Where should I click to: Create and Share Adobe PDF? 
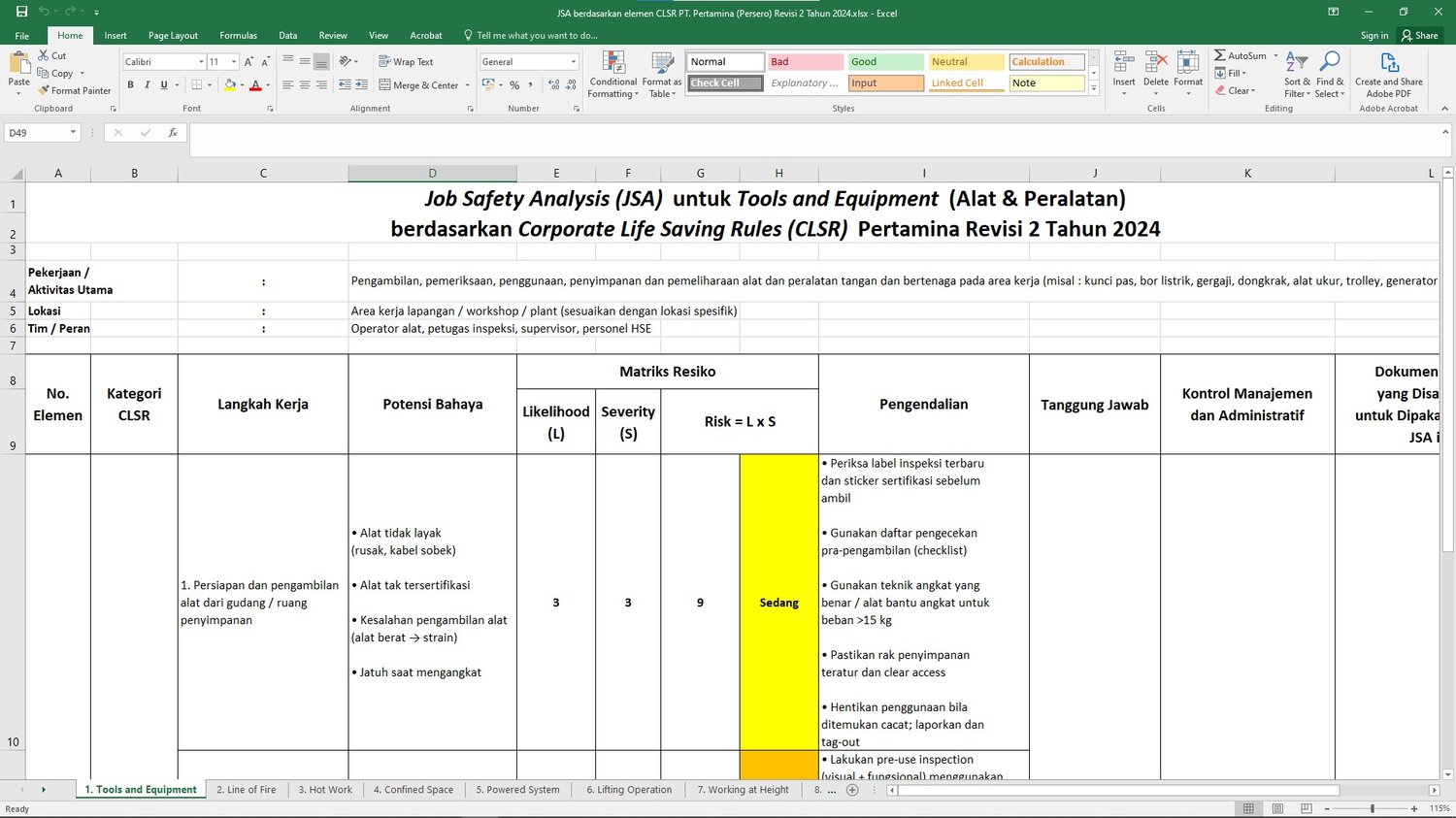1389,75
